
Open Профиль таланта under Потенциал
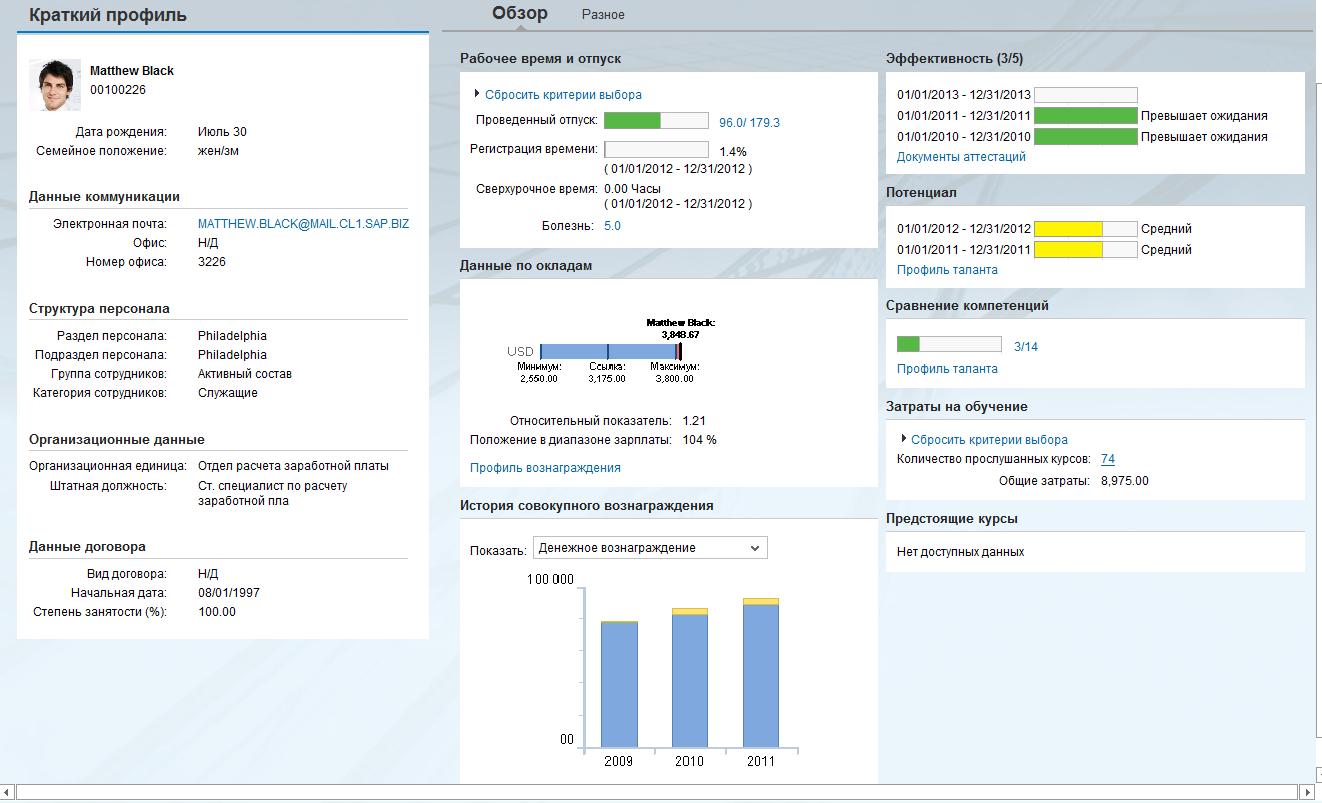pyautogui.click(x=946, y=270)
